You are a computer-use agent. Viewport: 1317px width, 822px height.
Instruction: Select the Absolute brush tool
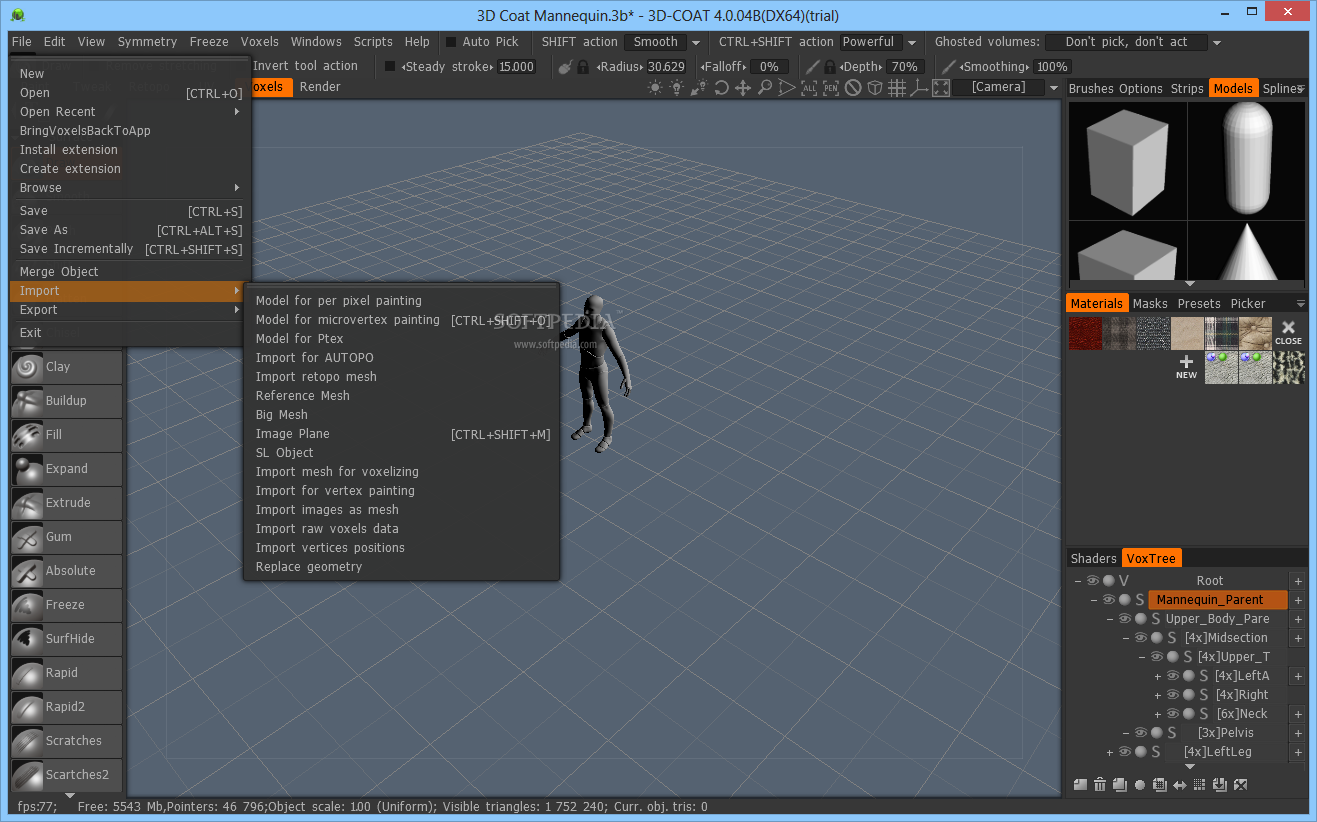pos(66,571)
